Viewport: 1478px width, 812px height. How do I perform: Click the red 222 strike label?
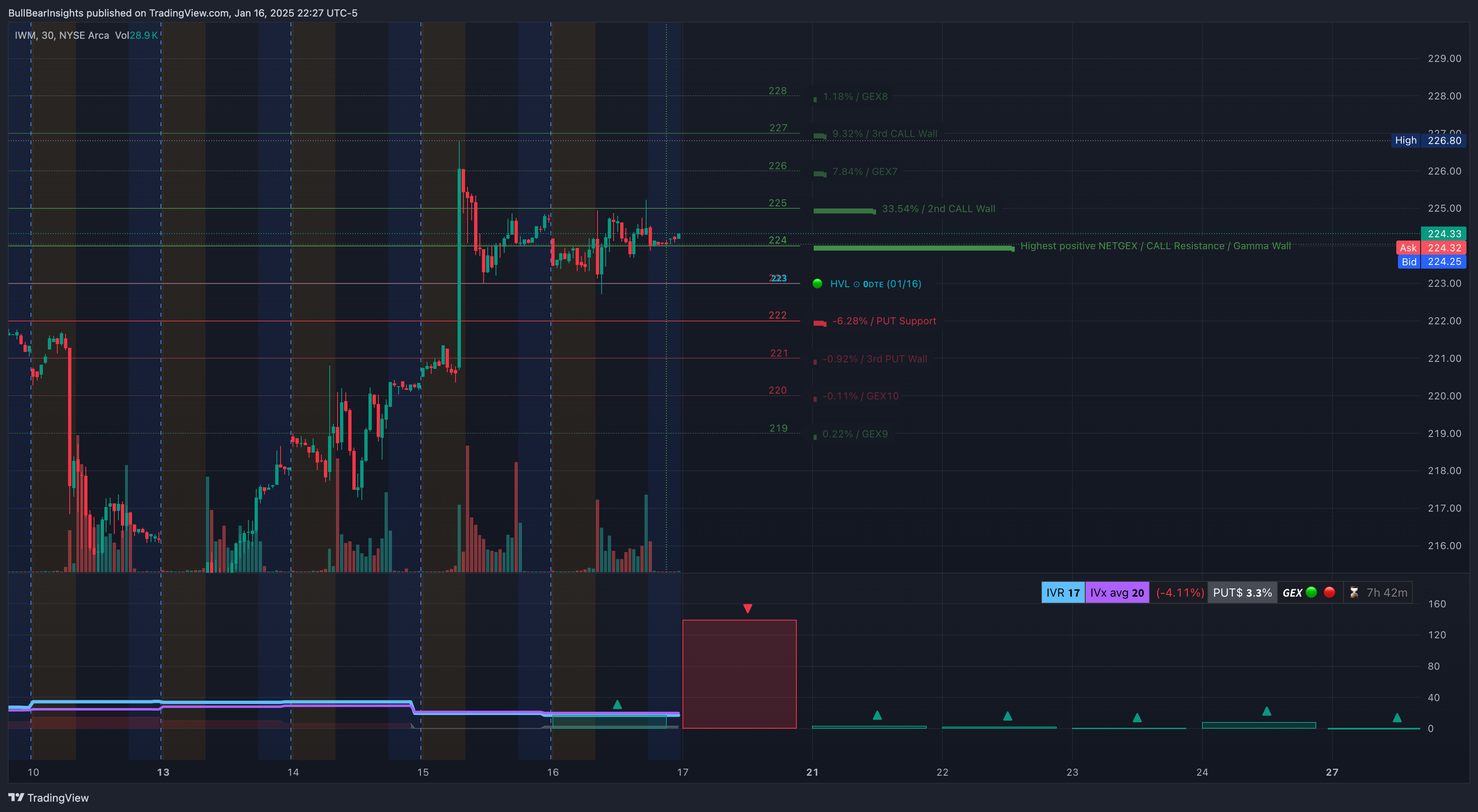coord(777,315)
